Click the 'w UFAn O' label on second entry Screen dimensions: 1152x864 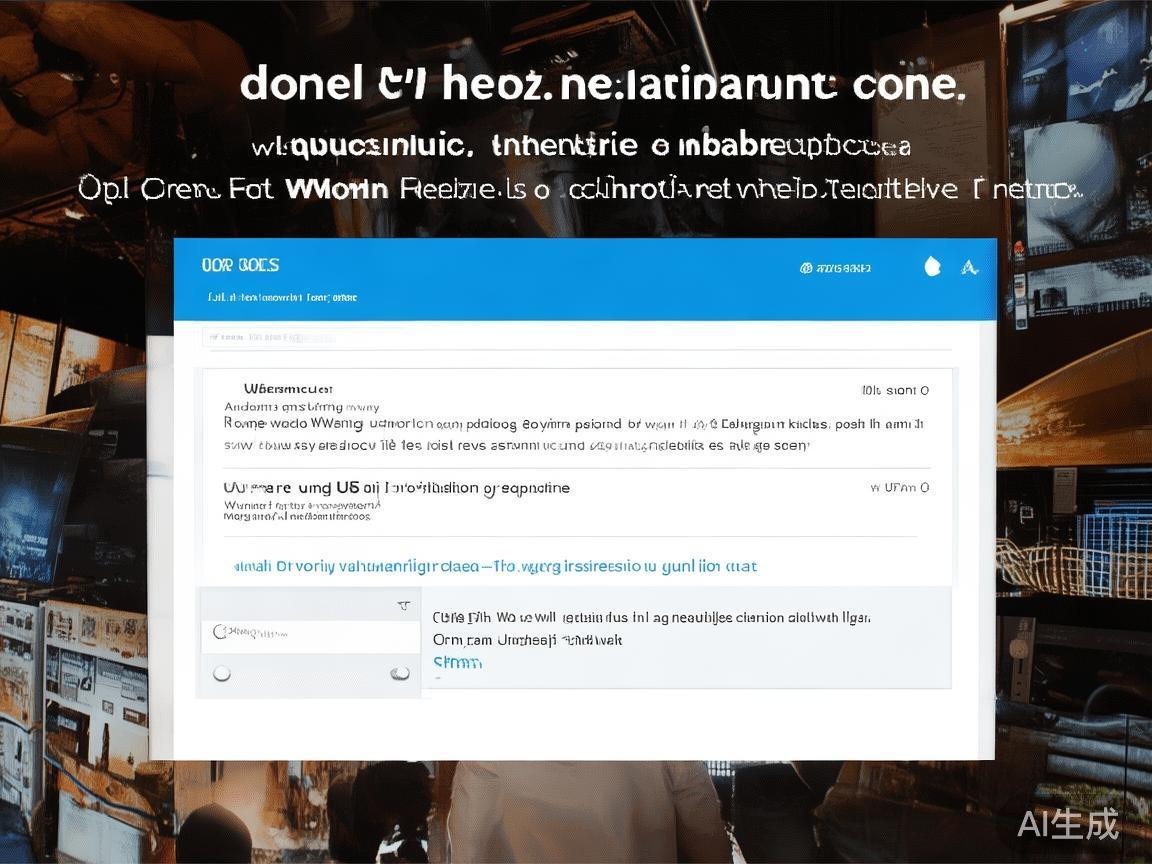point(899,487)
